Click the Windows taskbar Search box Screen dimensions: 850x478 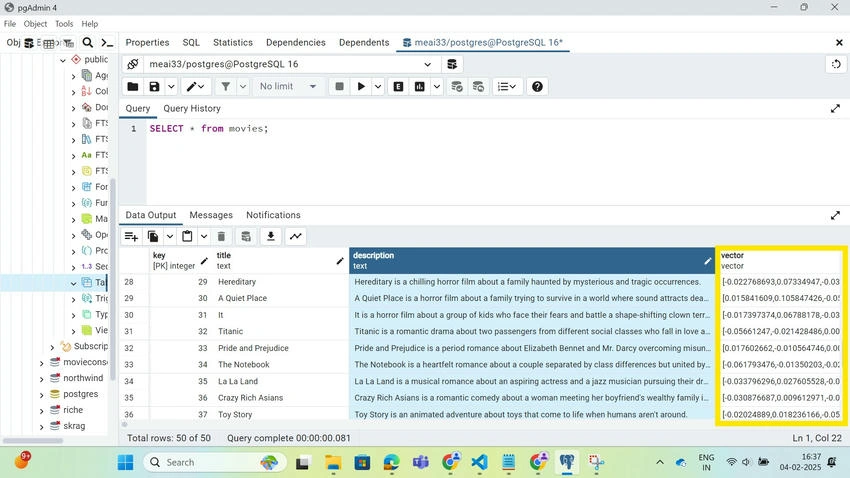click(215, 462)
